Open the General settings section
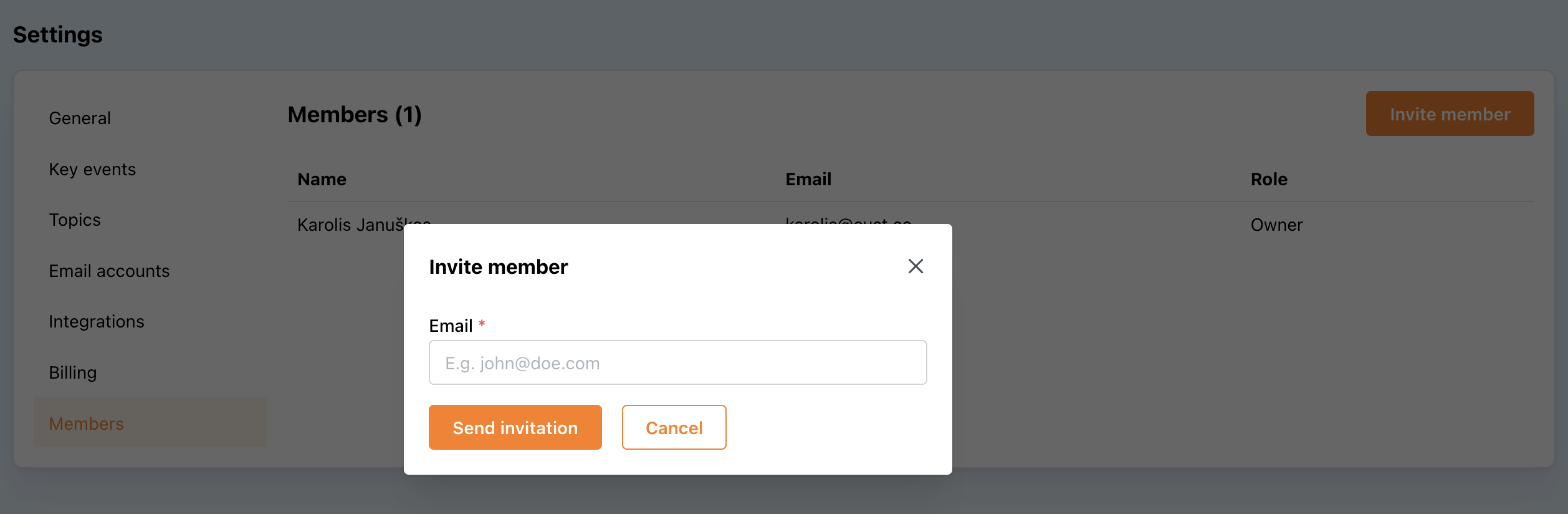 [x=80, y=118]
